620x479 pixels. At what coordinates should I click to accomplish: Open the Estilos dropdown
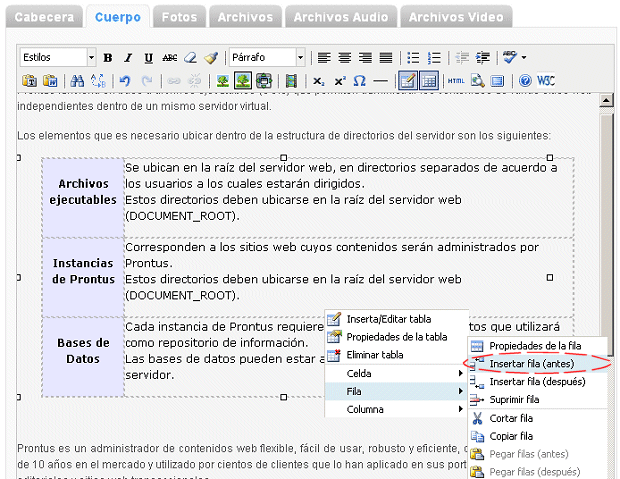coord(58,58)
